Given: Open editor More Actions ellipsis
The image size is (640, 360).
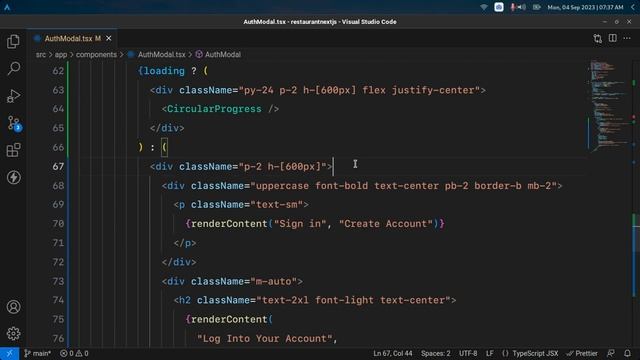Looking at the screenshot, I should [627, 38].
